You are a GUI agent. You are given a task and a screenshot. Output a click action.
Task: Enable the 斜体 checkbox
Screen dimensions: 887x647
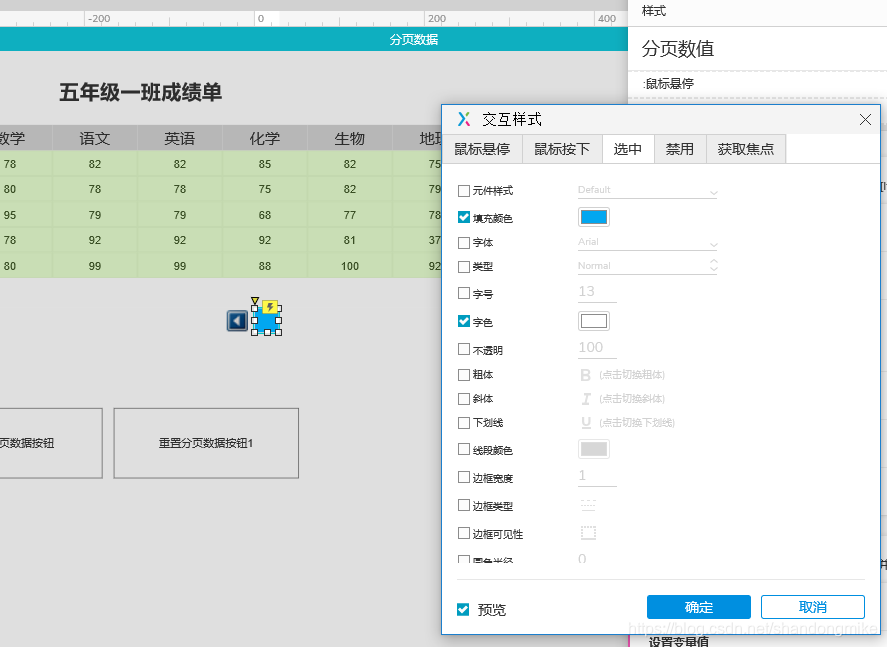(x=464, y=399)
